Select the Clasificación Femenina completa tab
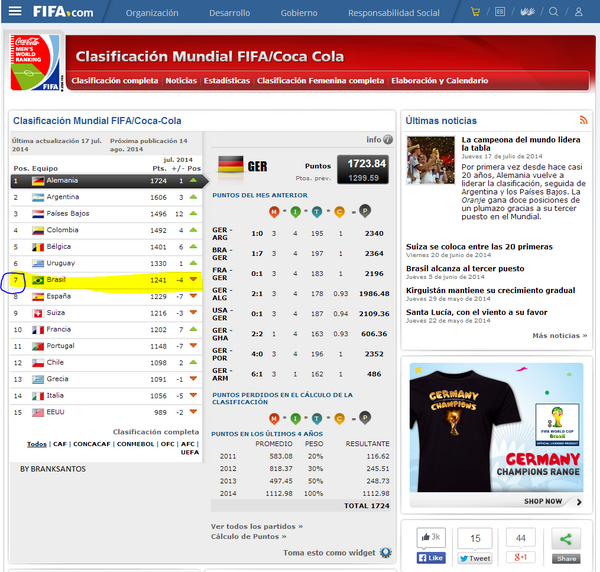 [x=320, y=81]
